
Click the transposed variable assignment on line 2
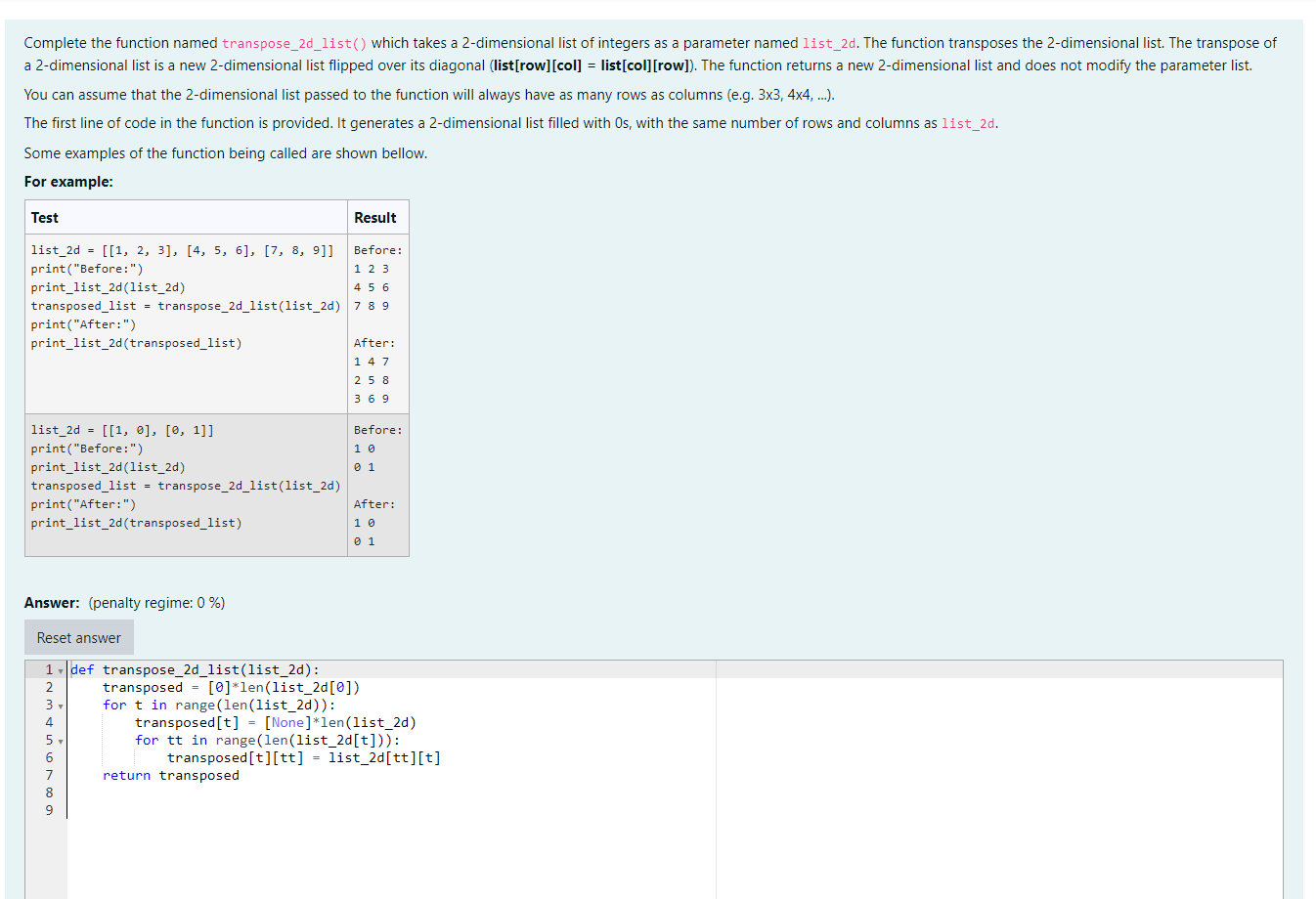coord(144,687)
